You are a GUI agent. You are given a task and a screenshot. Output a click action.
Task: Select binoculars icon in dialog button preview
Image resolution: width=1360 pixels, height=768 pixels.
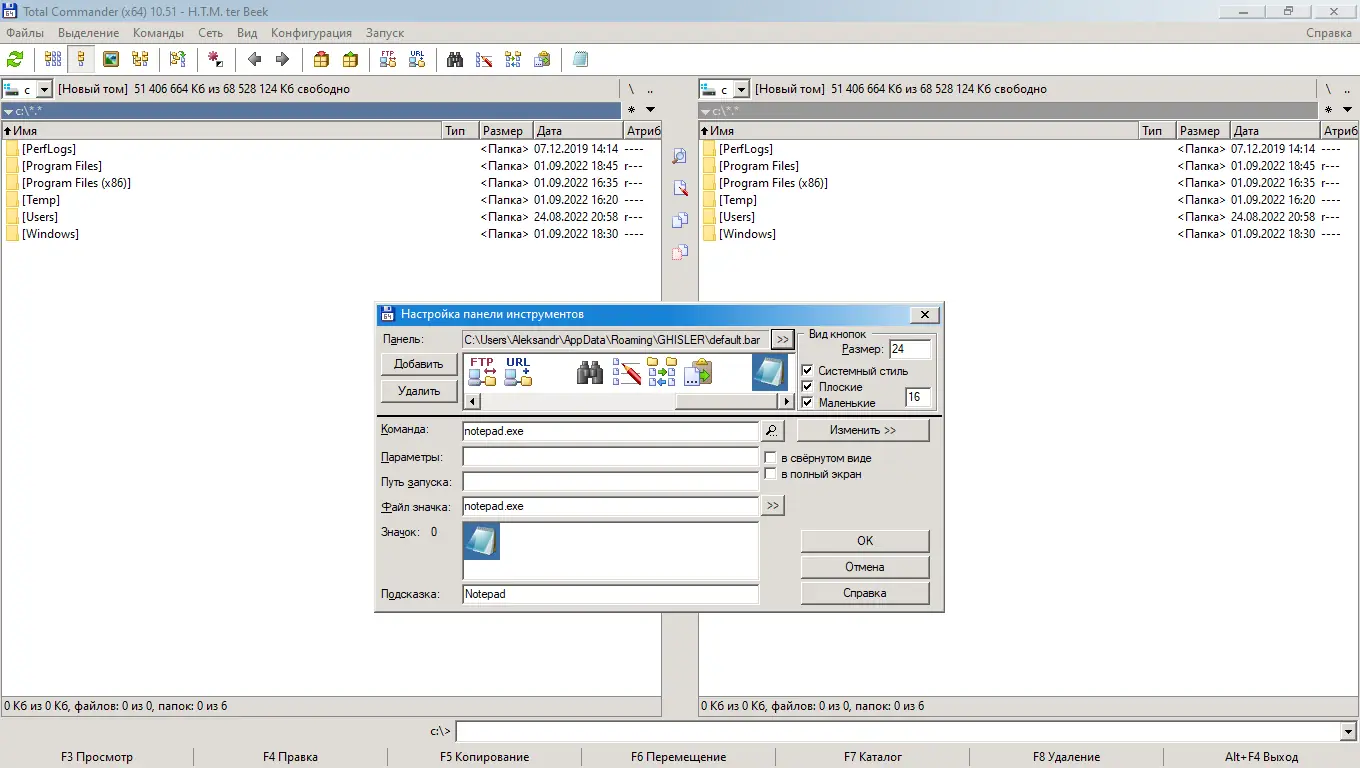[x=590, y=372]
